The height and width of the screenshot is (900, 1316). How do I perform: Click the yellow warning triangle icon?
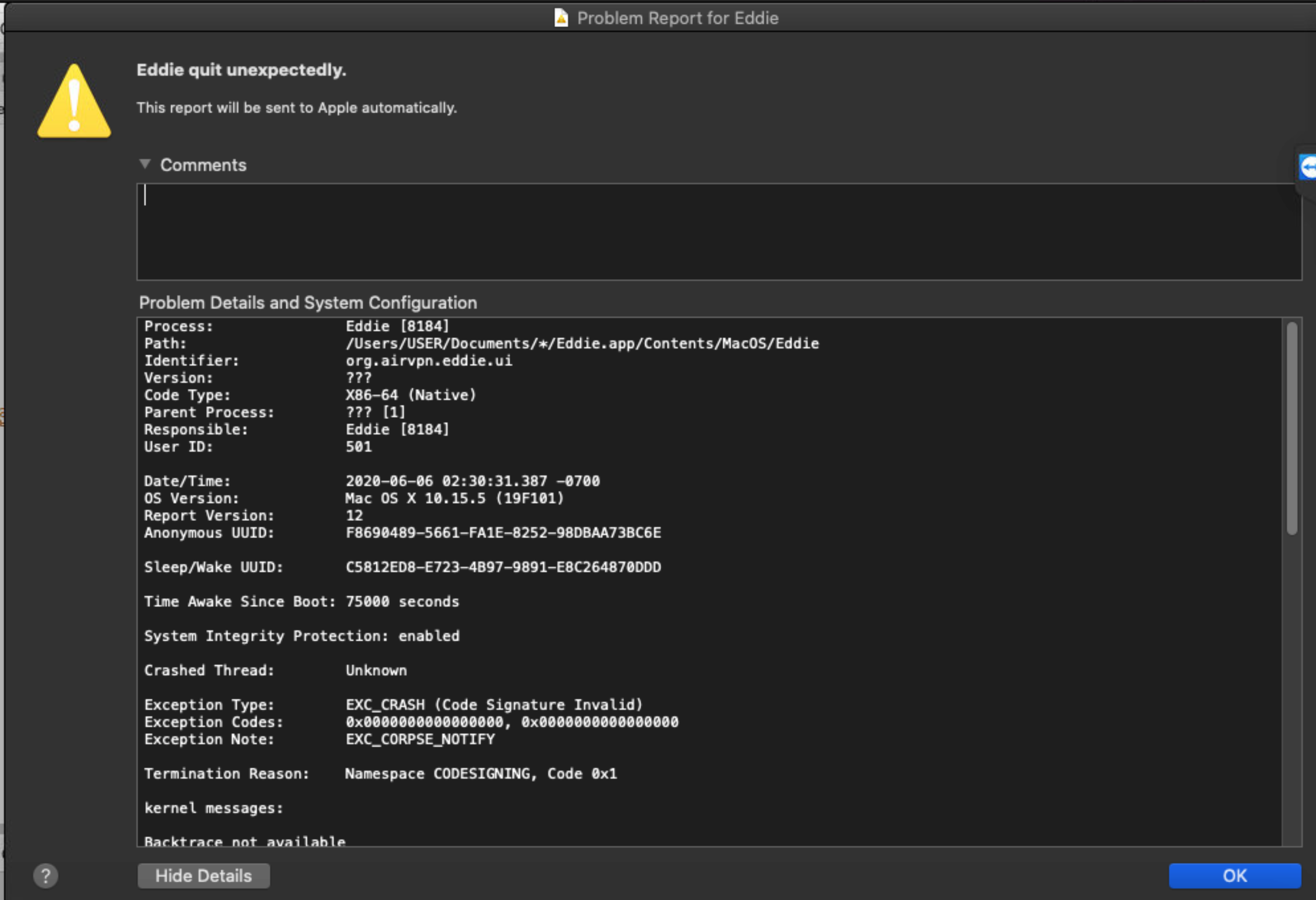74,101
